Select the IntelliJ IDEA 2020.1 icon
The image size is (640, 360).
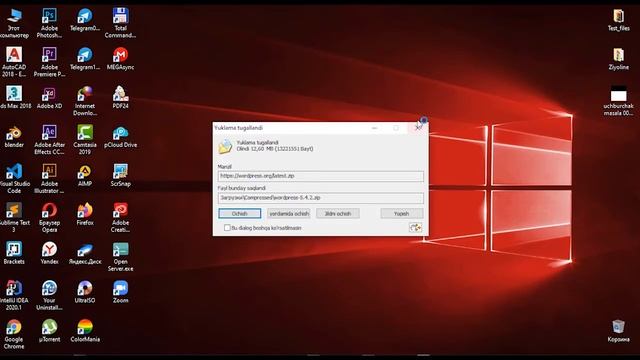(x=14, y=296)
